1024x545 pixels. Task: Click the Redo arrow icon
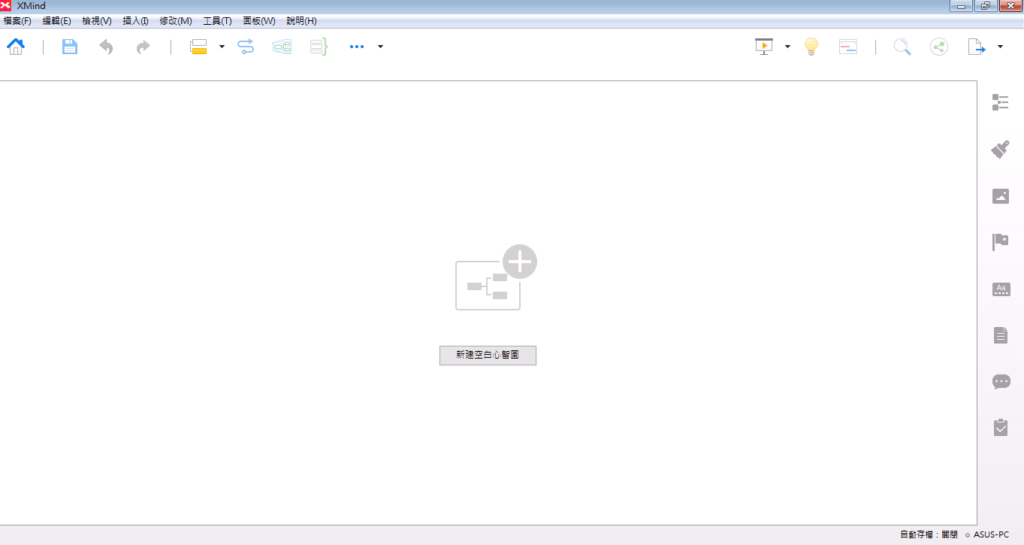pos(143,46)
